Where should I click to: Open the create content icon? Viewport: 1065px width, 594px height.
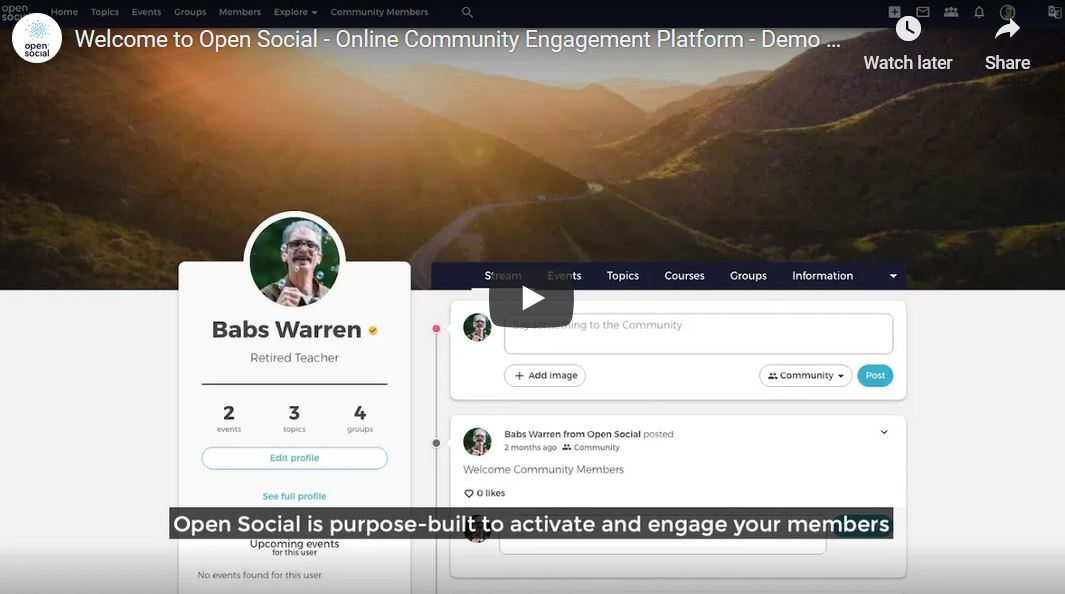click(x=893, y=12)
